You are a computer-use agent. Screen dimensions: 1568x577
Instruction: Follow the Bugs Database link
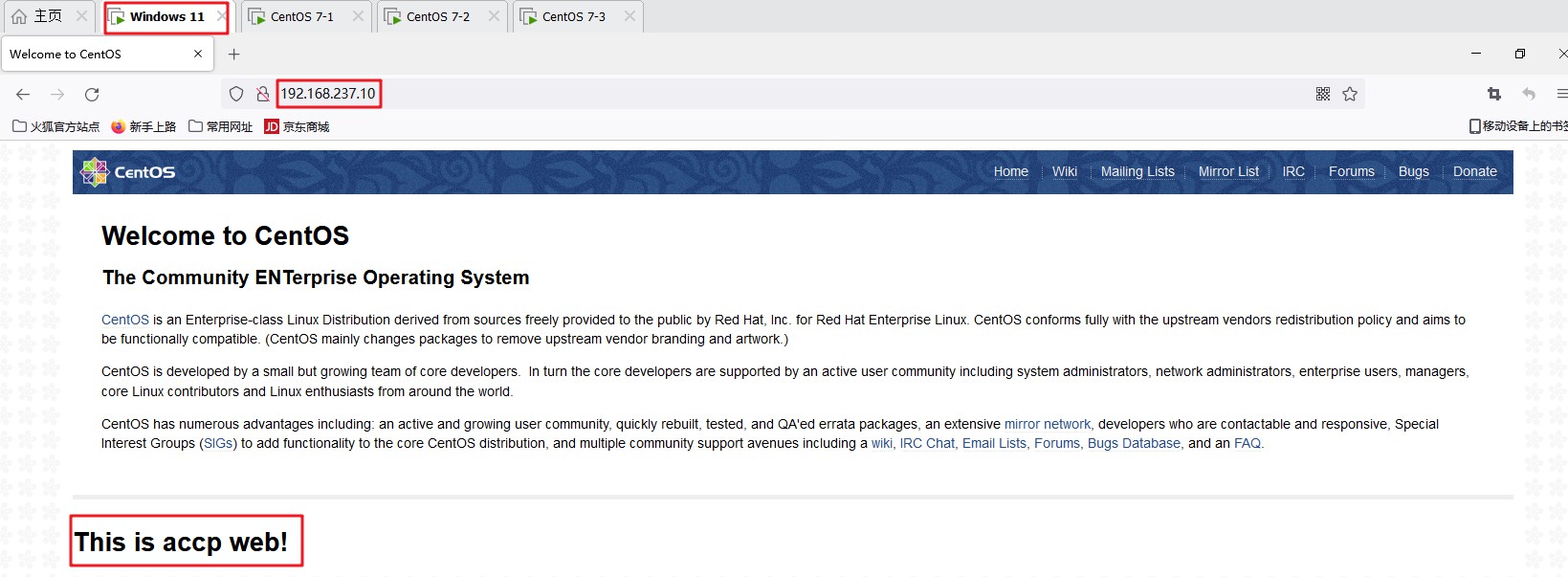(x=1134, y=443)
